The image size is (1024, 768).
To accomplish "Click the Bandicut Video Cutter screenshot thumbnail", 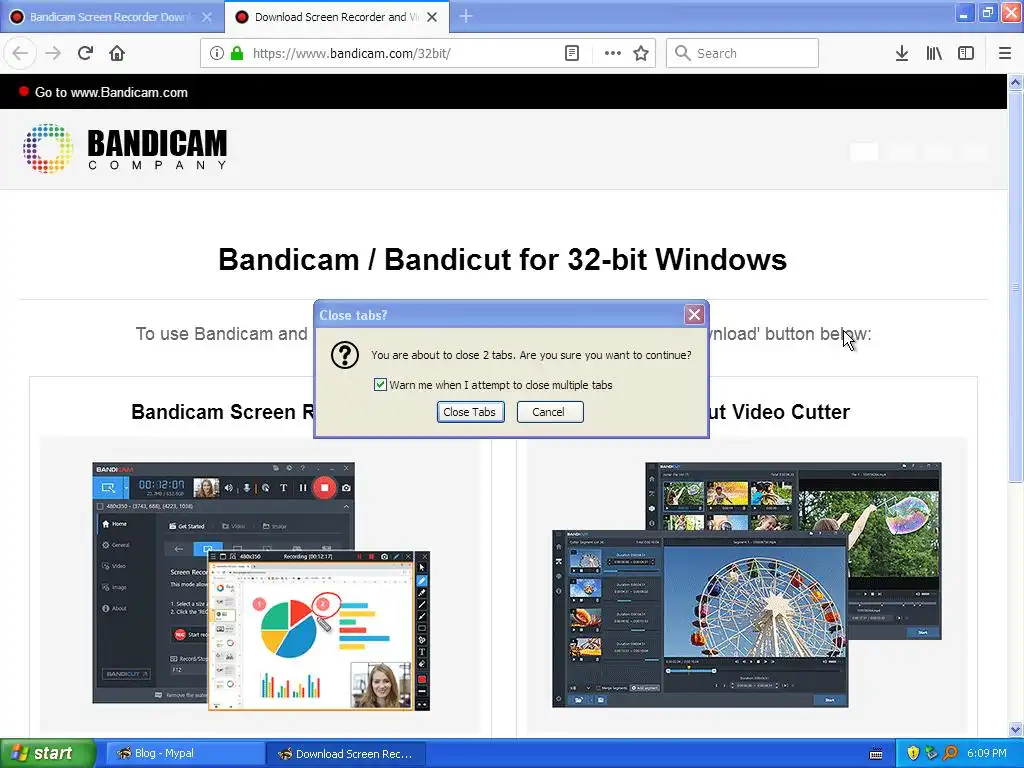I will click(x=746, y=584).
